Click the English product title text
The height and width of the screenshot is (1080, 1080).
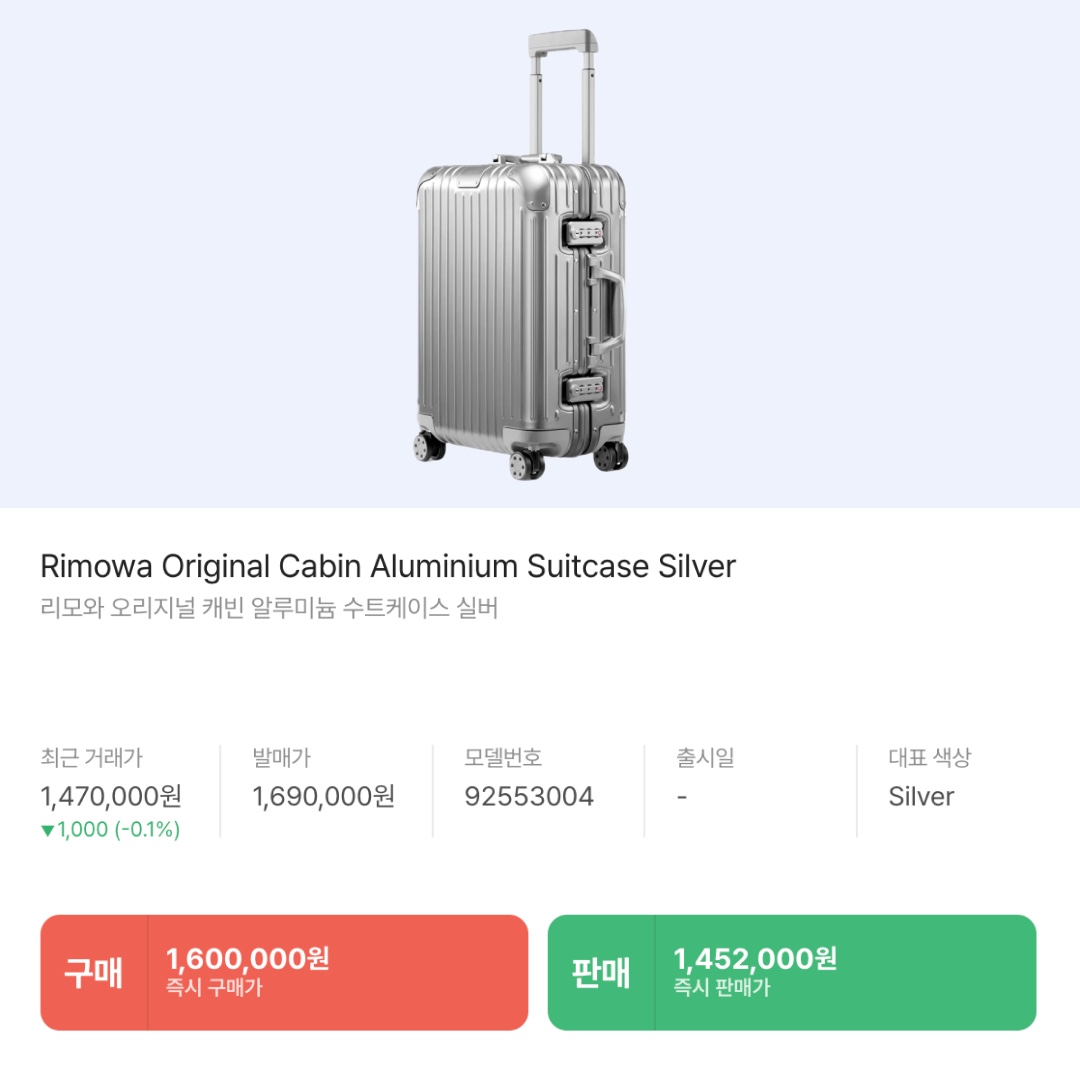point(388,566)
